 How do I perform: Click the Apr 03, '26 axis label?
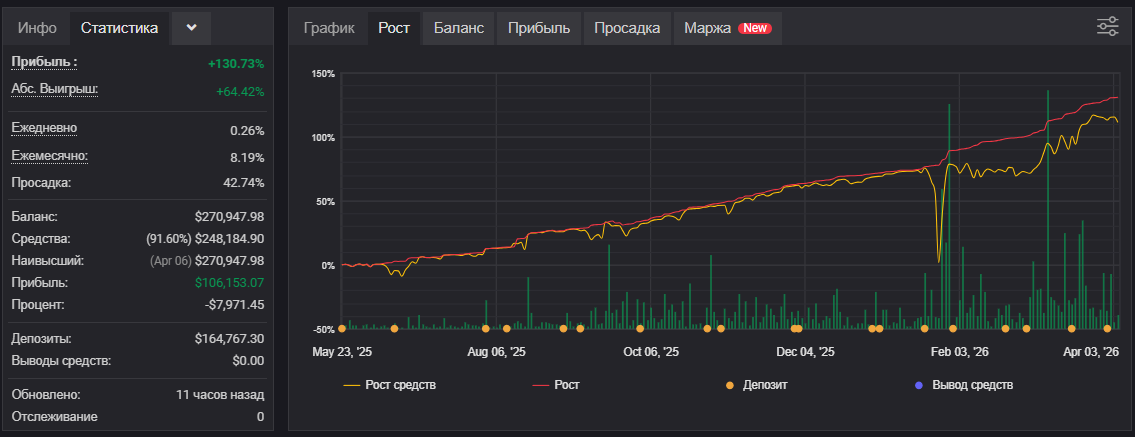coord(1090,352)
